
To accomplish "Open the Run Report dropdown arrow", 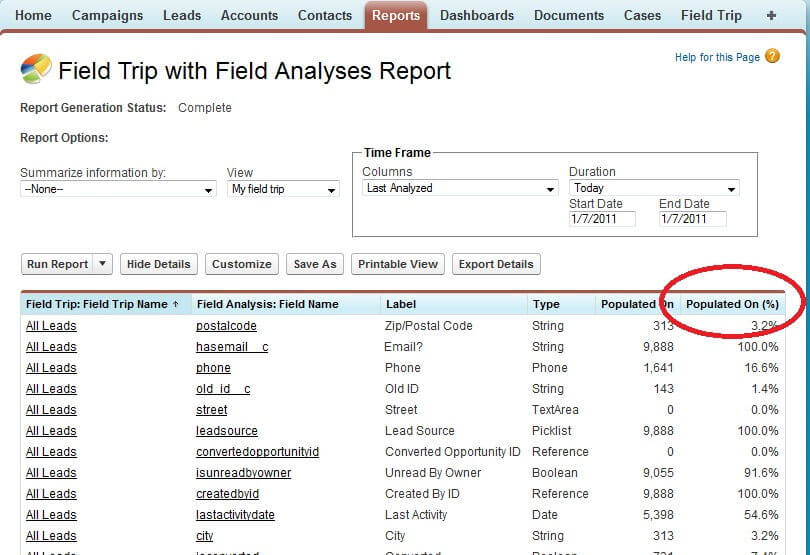I will [102, 264].
